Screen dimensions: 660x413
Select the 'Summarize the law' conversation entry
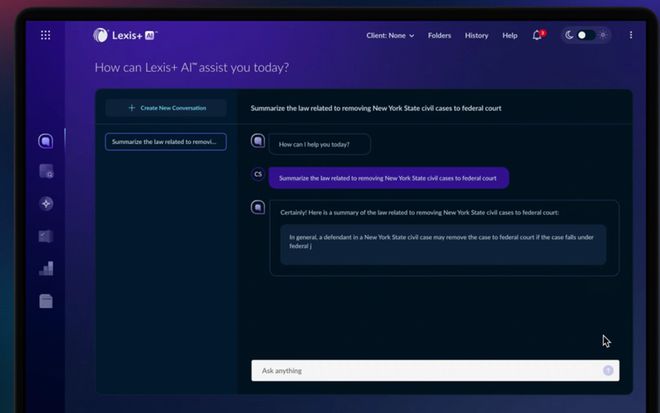[166, 142]
